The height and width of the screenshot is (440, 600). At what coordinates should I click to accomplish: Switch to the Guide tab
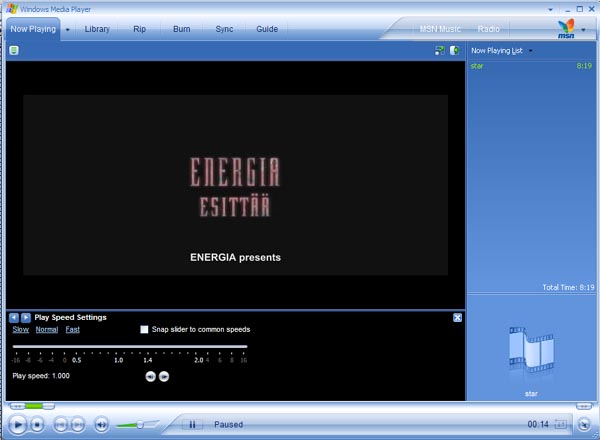(x=267, y=29)
